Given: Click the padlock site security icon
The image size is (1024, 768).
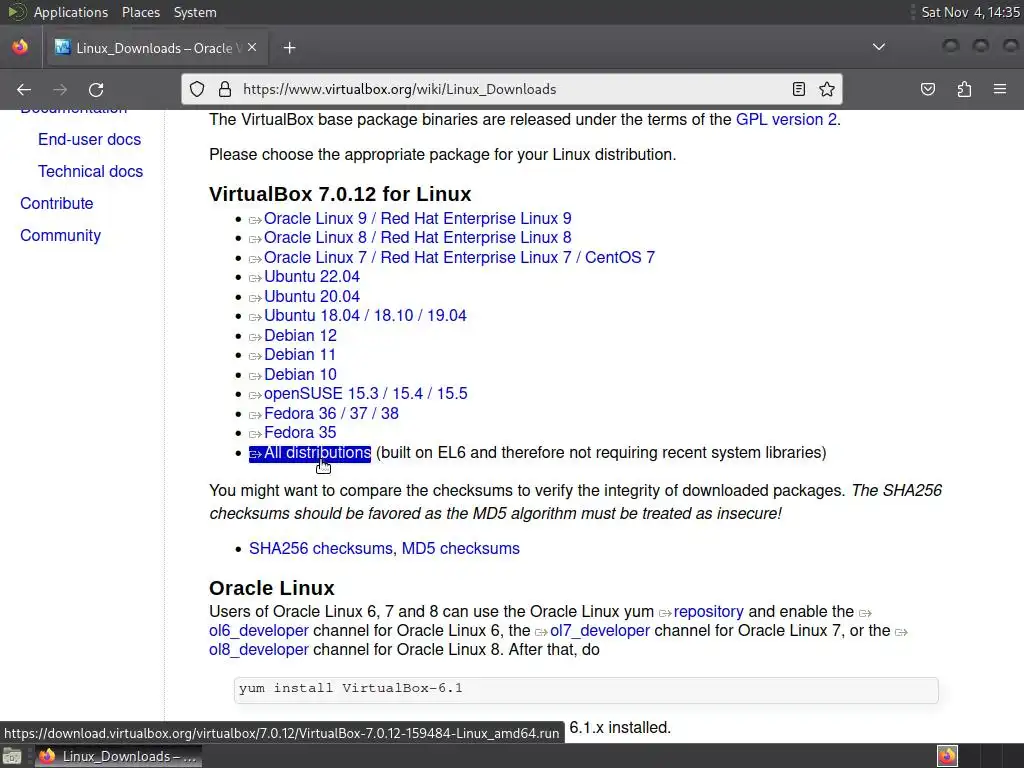Looking at the screenshot, I should coord(225,89).
